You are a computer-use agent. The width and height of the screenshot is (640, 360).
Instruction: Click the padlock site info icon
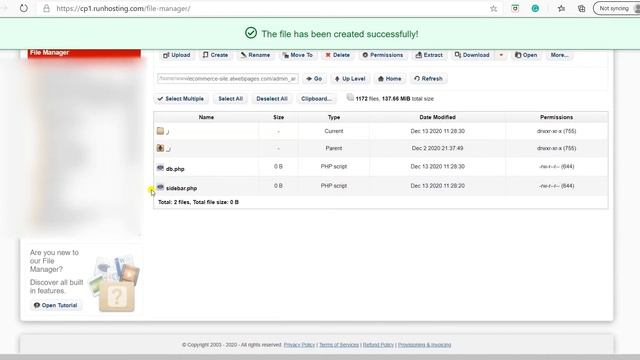(x=47, y=9)
